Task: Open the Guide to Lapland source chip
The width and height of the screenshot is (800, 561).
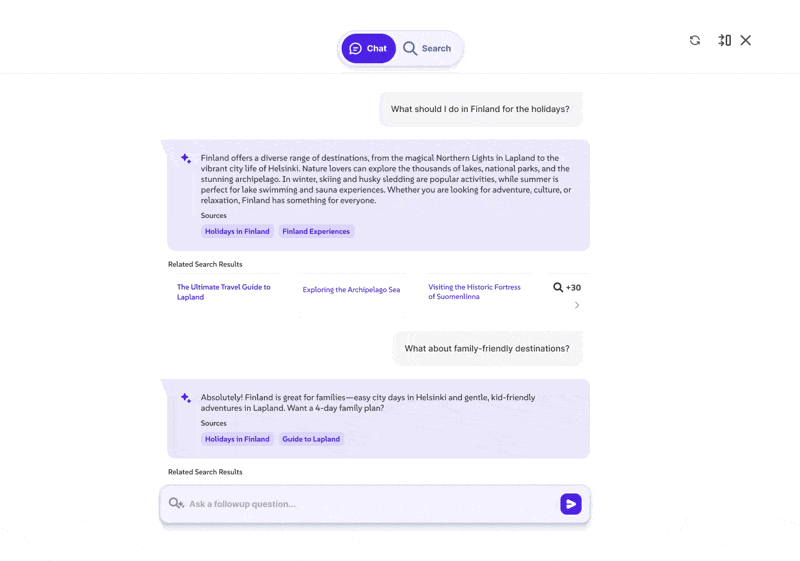Action: (x=311, y=439)
